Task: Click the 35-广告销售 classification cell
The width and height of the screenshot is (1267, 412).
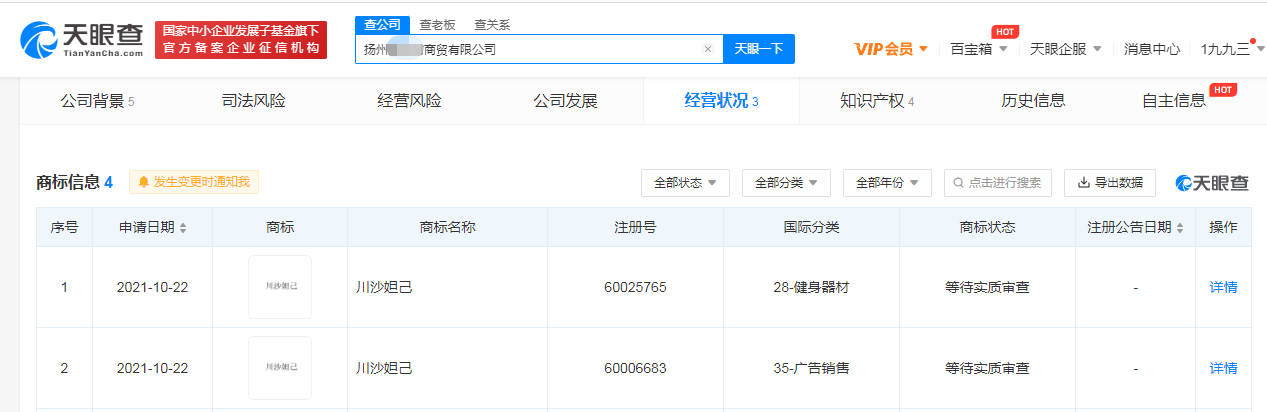Action: (811, 368)
